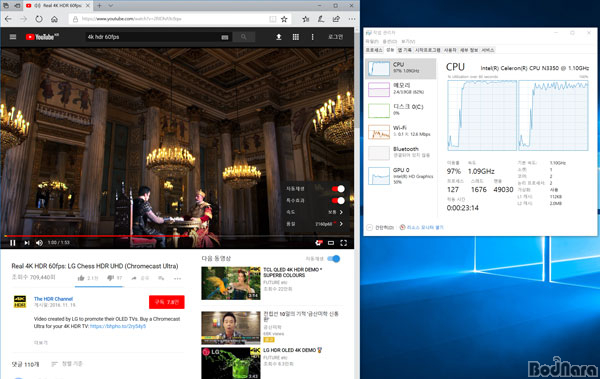Screen dimensions: 600x379
Task: Select GPU 0 in the performance list
Action: point(401,176)
